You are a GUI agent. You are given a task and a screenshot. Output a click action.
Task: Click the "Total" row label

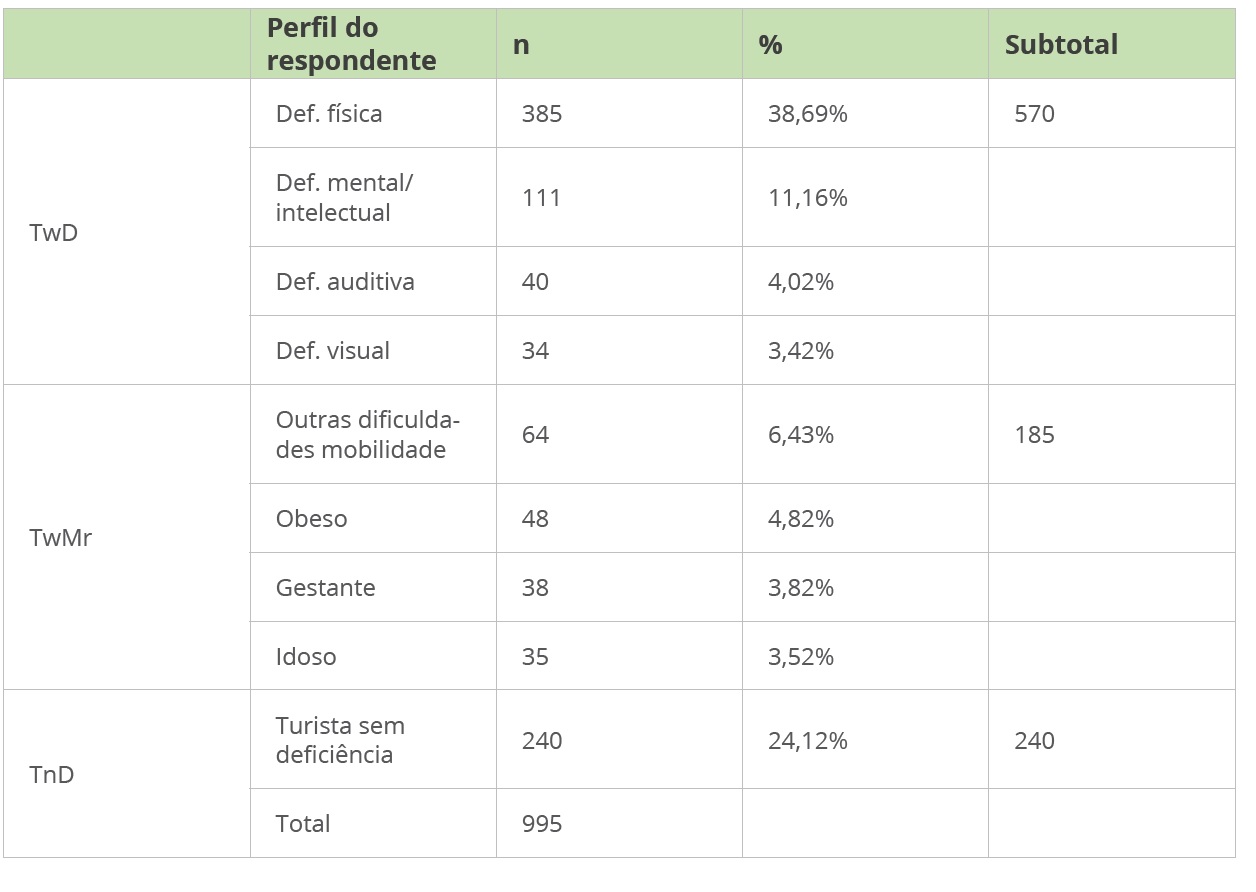point(303,824)
